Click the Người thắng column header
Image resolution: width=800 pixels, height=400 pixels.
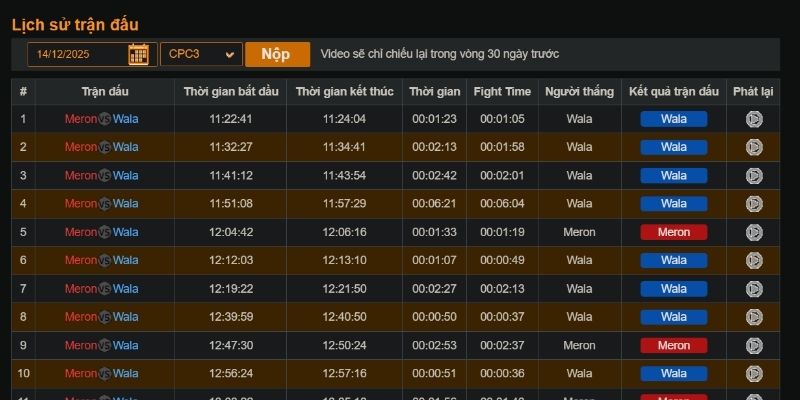[x=579, y=92]
